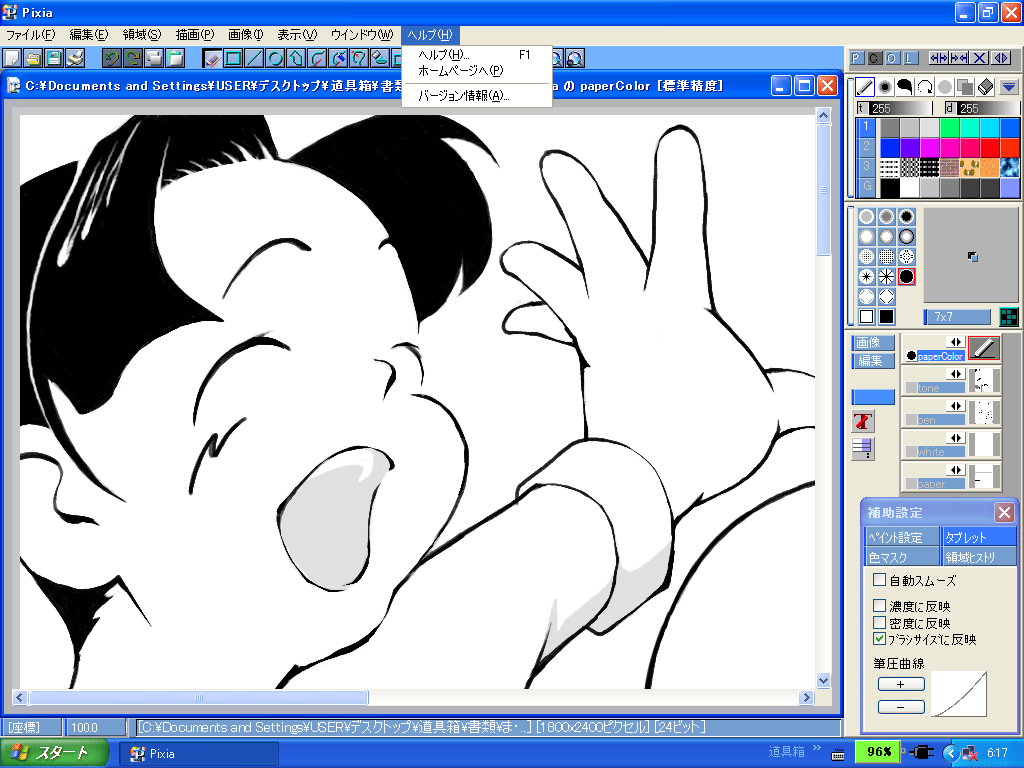The height and width of the screenshot is (768, 1024).
Task: Click the brush pattern grid icon beside 7x7
Action: [1008, 317]
